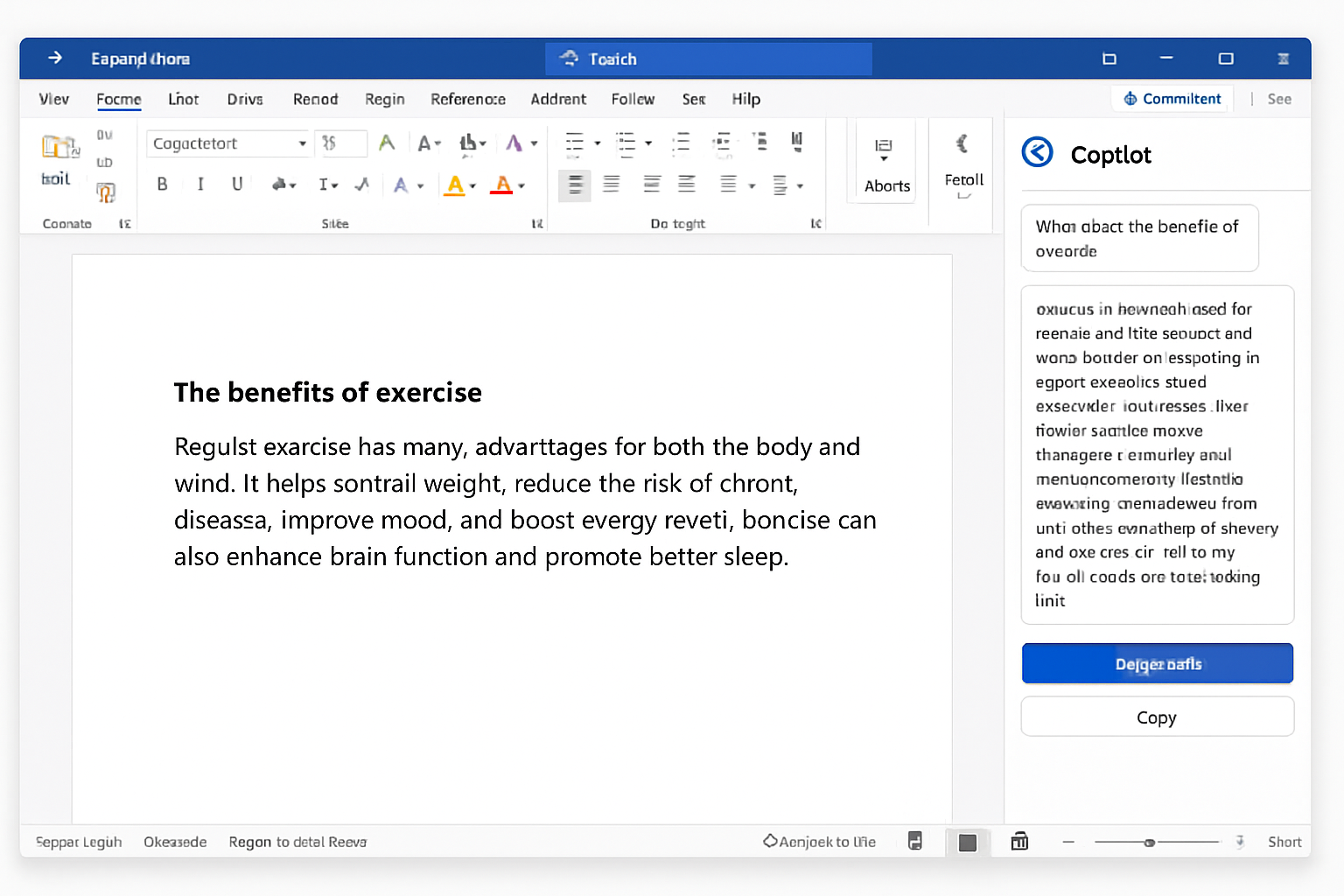
Task: Click the line spacing icon
Action: tap(728, 184)
